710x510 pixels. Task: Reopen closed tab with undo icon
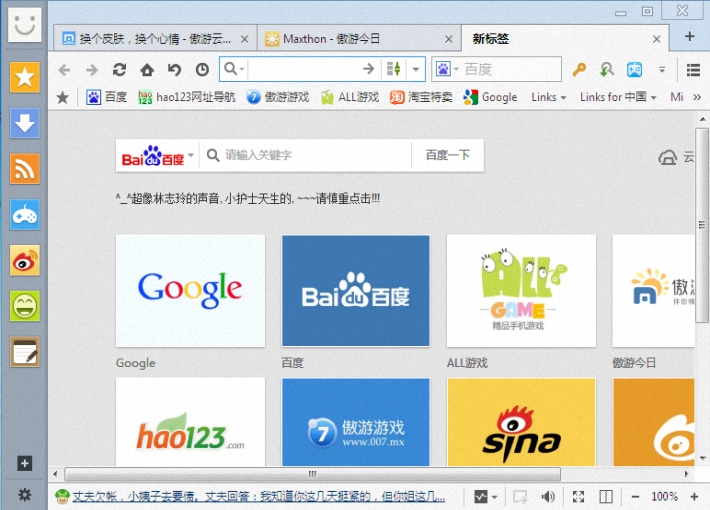pos(174,70)
